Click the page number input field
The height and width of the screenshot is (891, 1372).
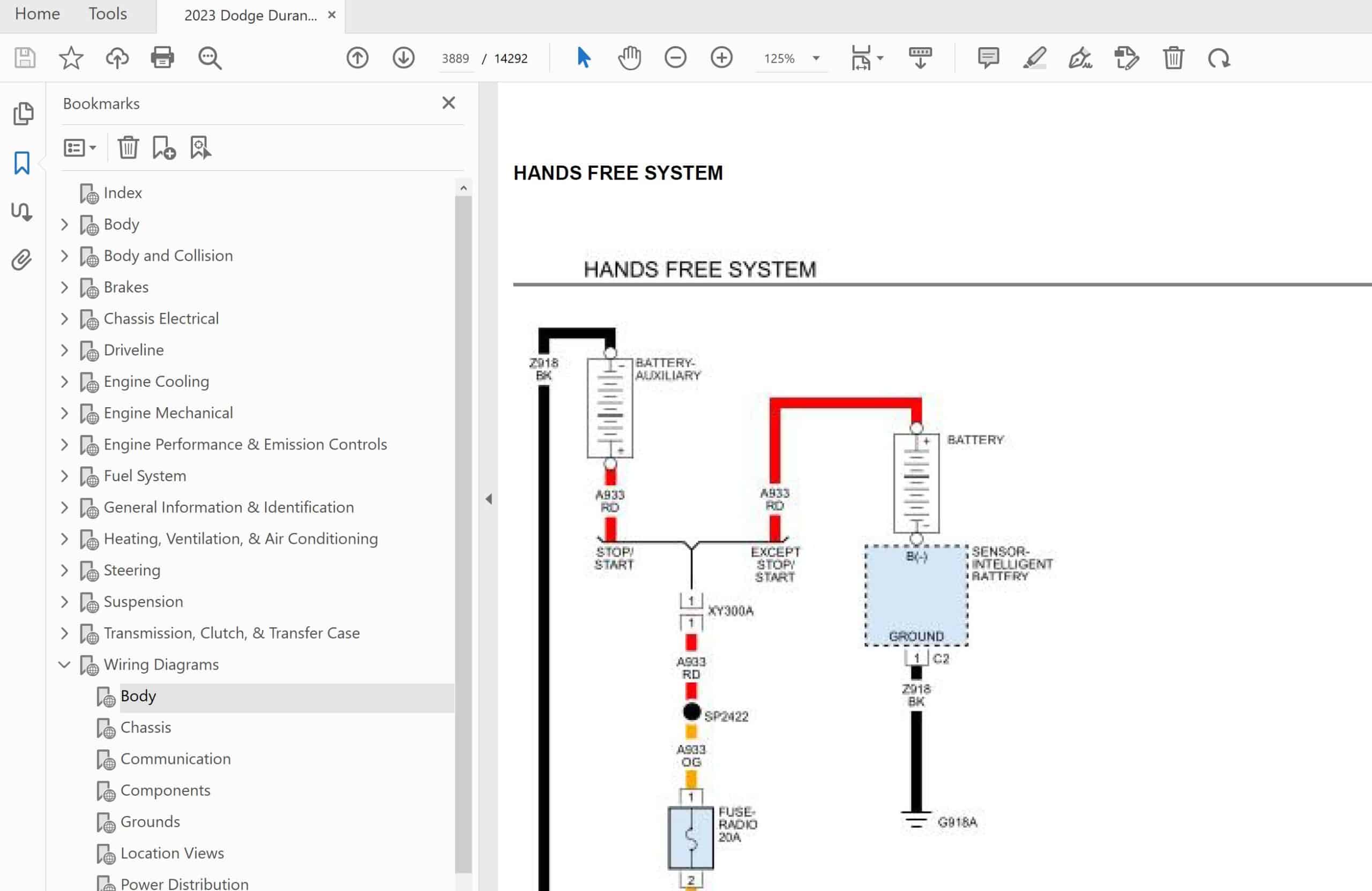(455, 58)
